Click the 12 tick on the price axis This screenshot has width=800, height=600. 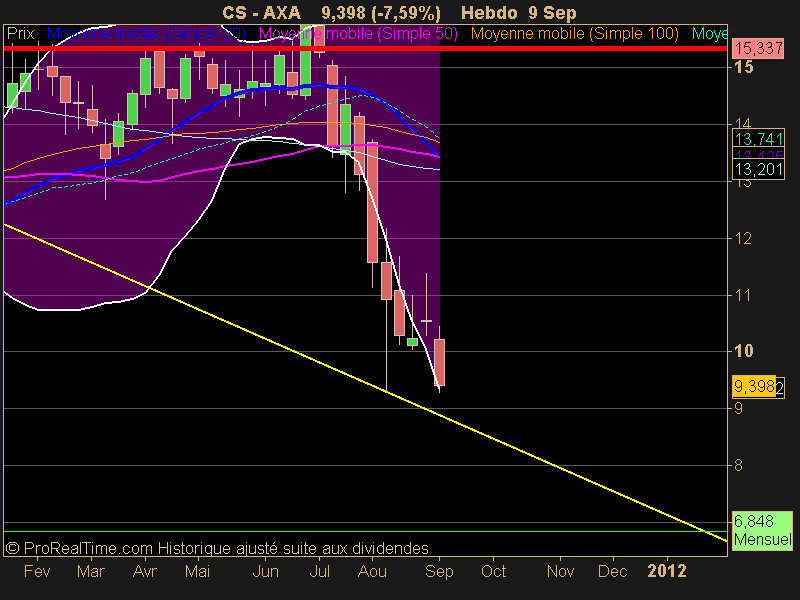742,238
